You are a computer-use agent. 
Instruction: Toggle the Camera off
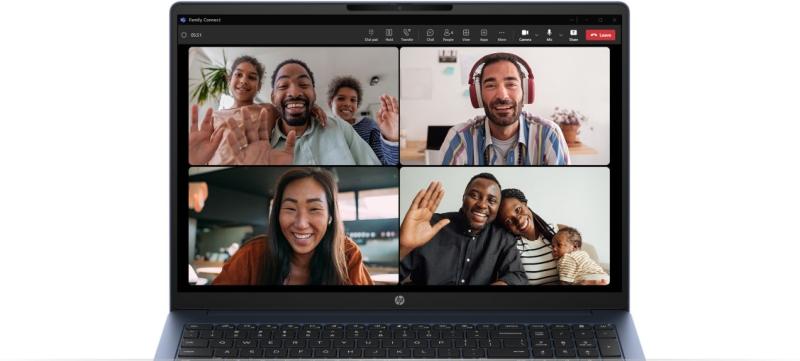tap(525, 35)
